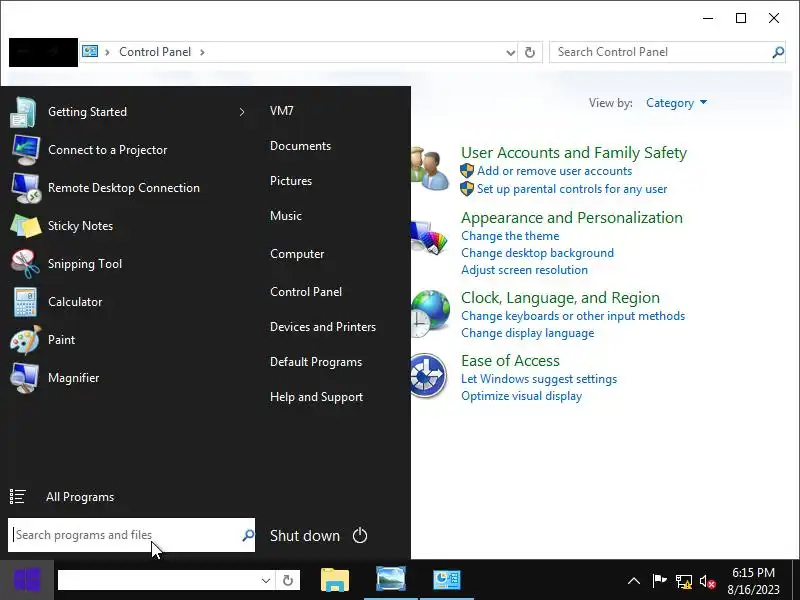This screenshot has width=800, height=600.
Task: Open User Accounts people icon
Action: (430, 169)
